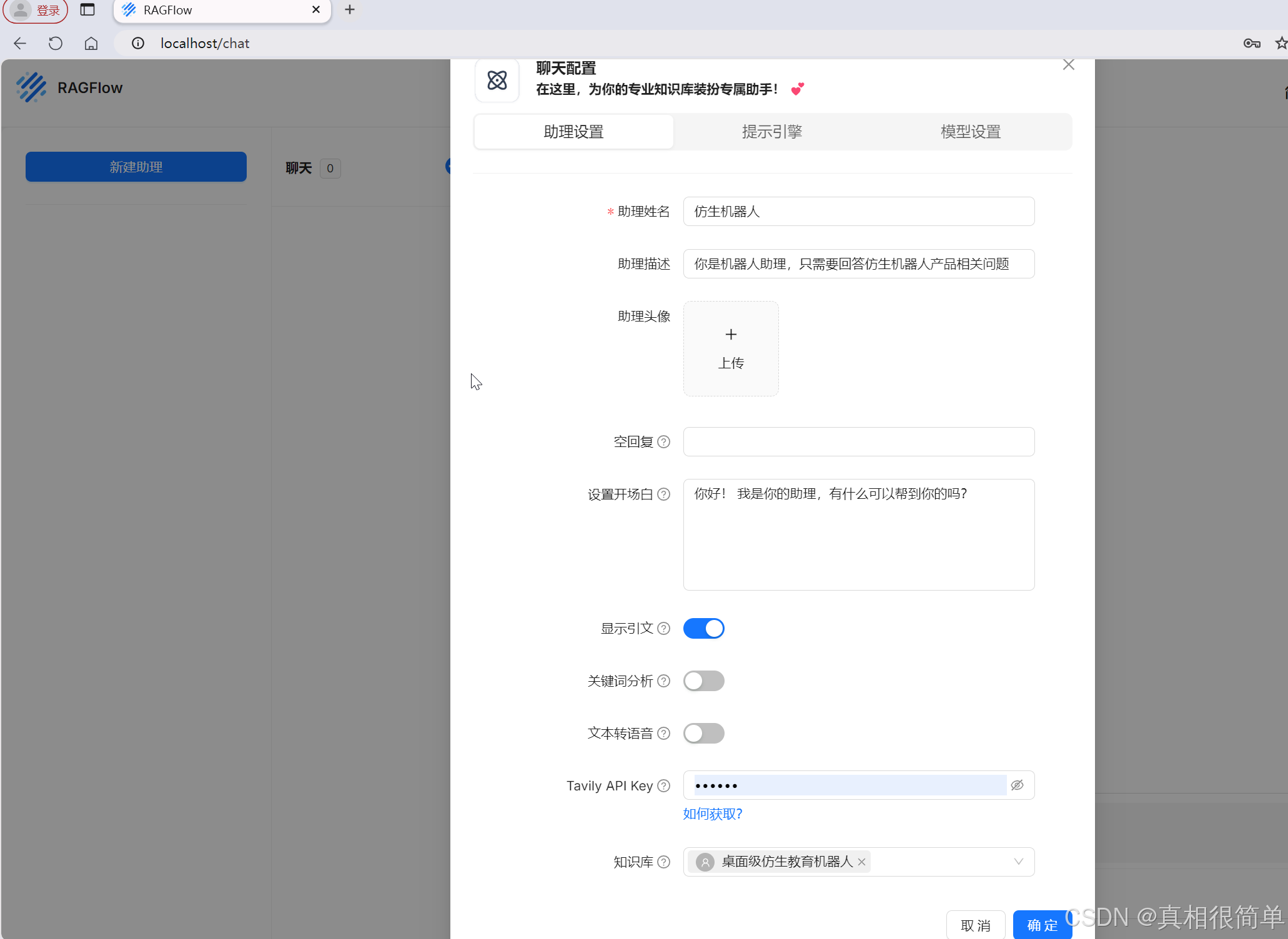Open the 如何获取? link
1288x939 pixels.
[713, 814]
